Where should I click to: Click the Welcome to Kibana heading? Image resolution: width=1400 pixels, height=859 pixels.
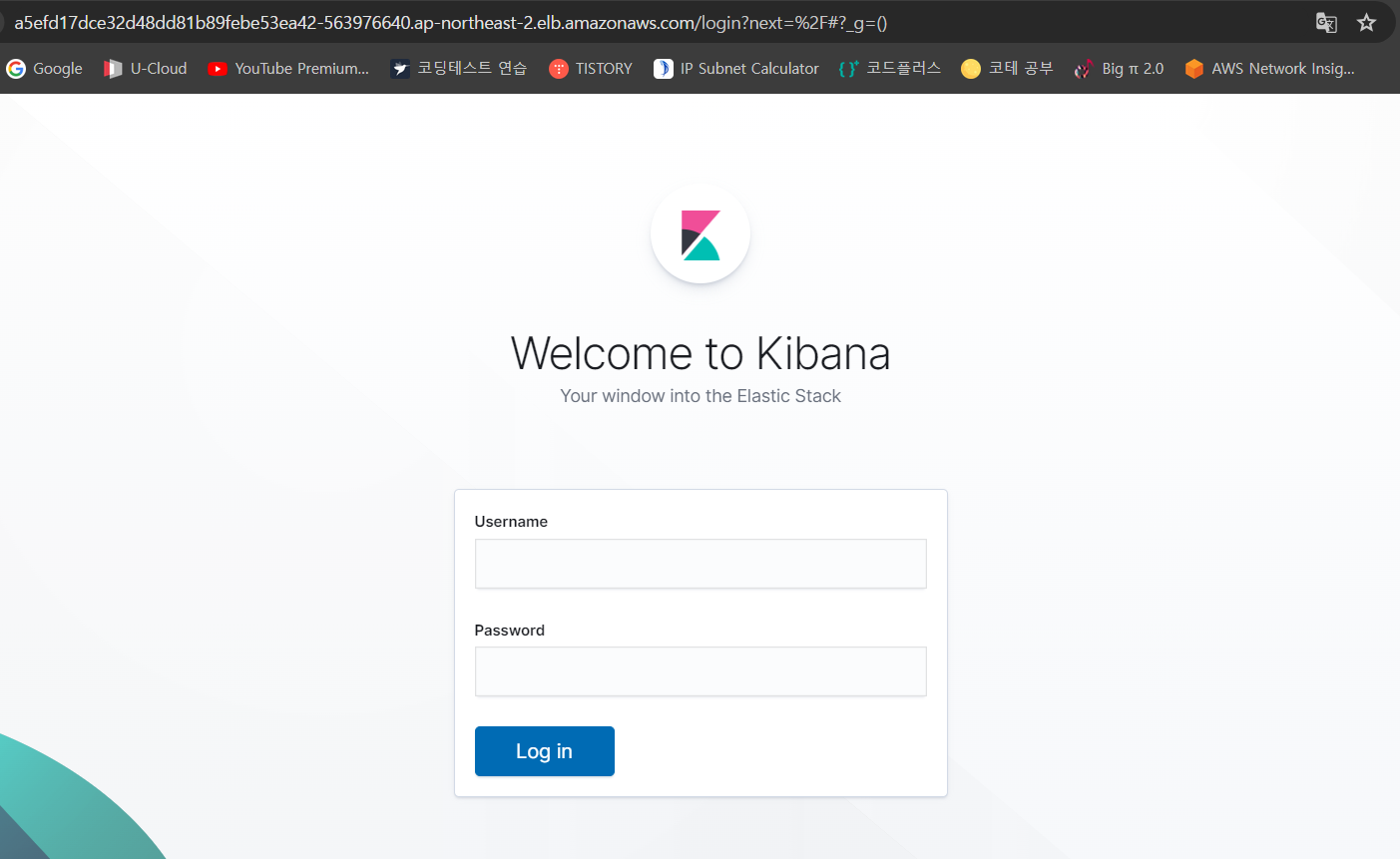point(700,353)
